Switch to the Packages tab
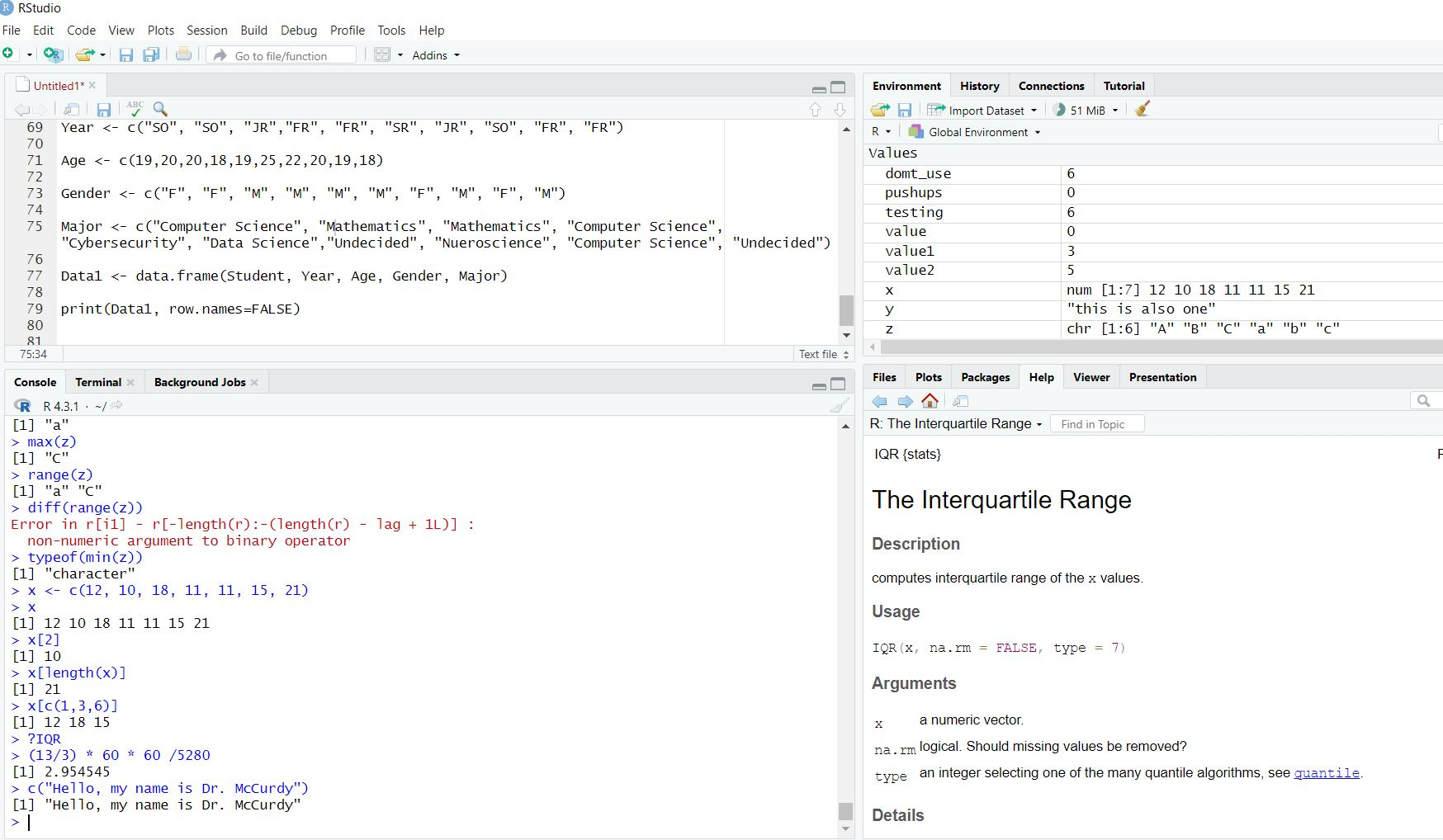Viewport: 1443px width, 840px height. point(985,377)
